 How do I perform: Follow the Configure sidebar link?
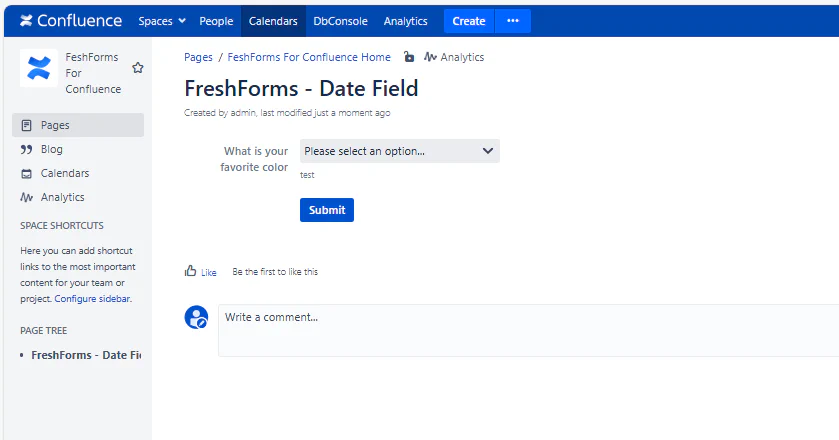[92, 299]
